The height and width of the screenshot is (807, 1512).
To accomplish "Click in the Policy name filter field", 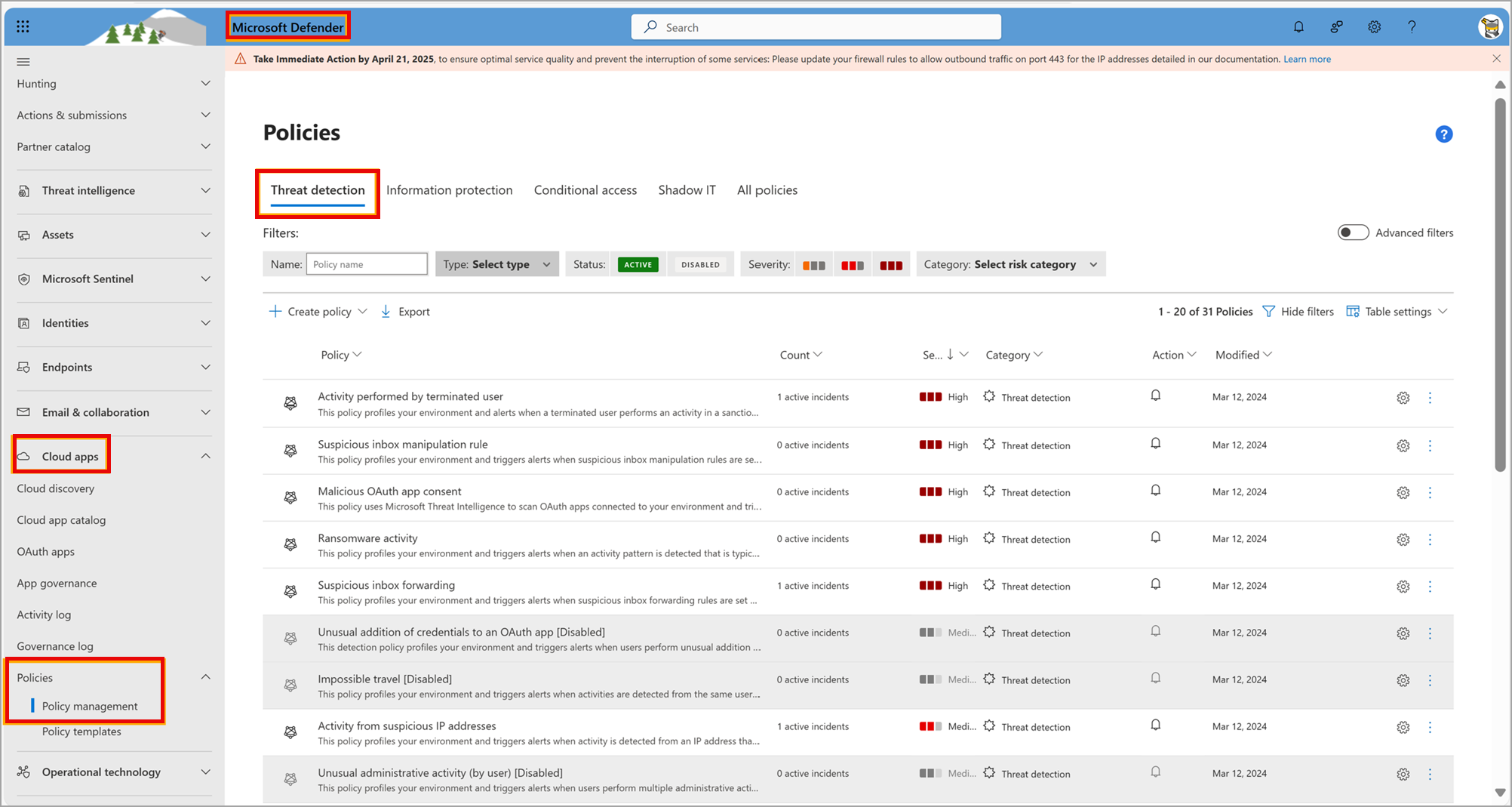I will 367,264.
